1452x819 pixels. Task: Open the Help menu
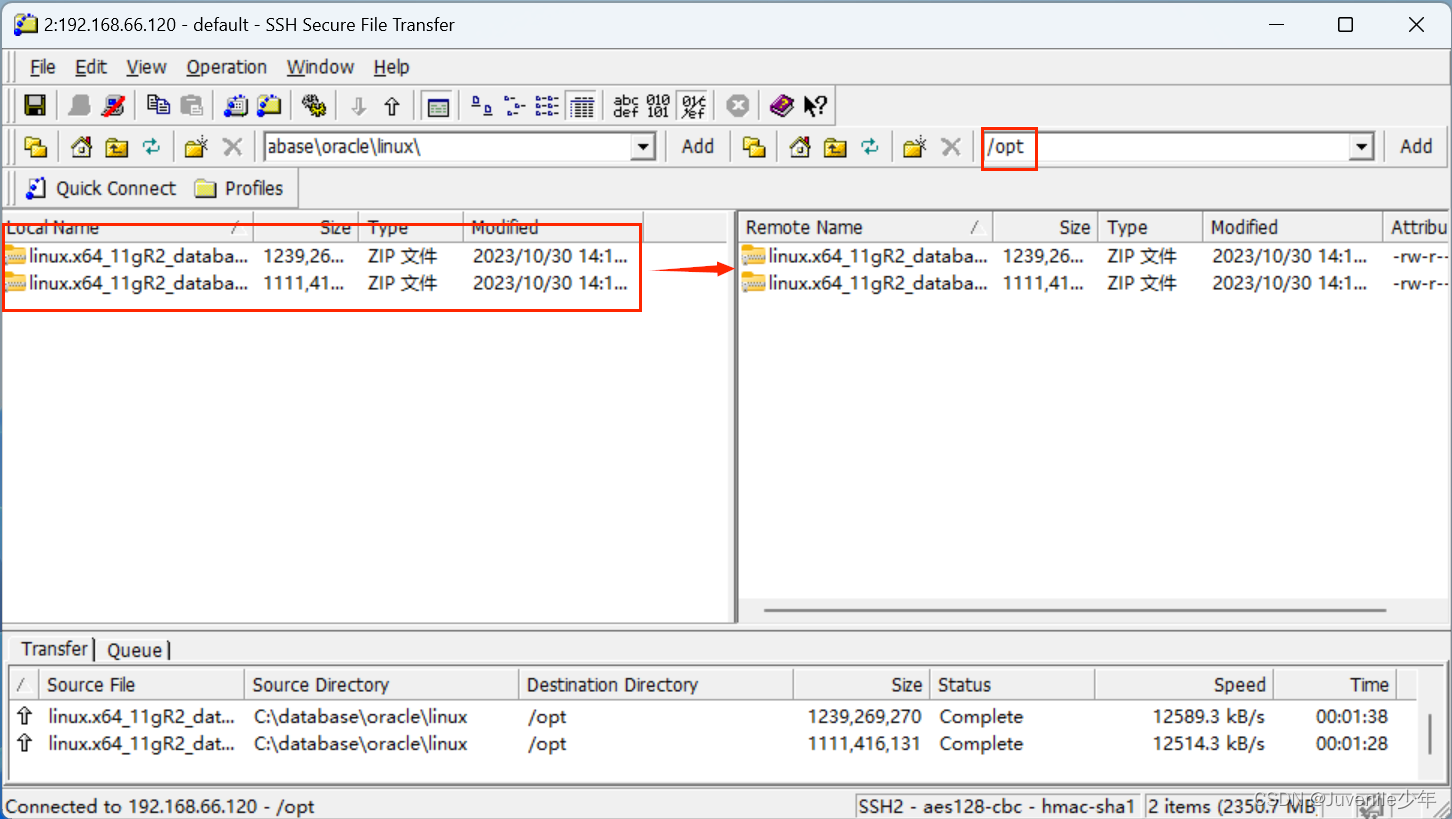tap(391, 67)
